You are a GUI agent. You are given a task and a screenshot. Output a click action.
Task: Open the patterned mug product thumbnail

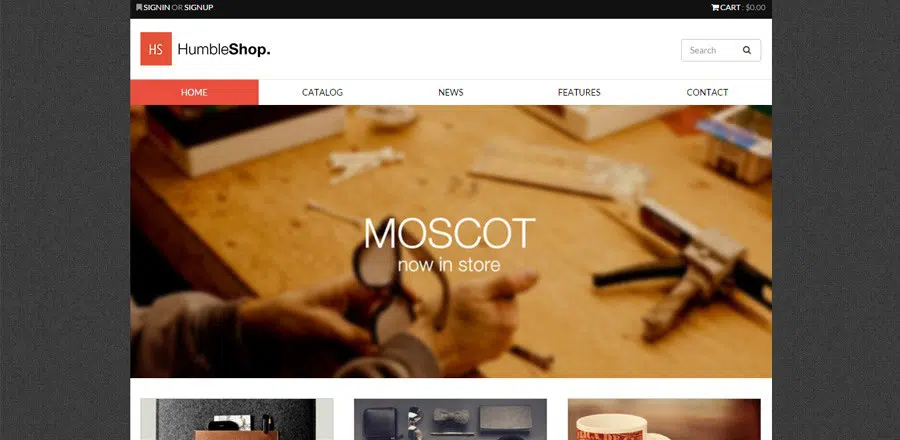click(664, 419)
